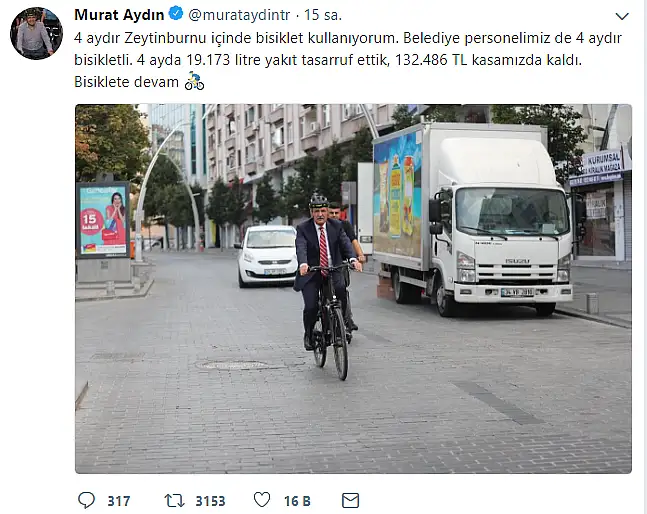Click the white car in the photo

click(267, 256)
